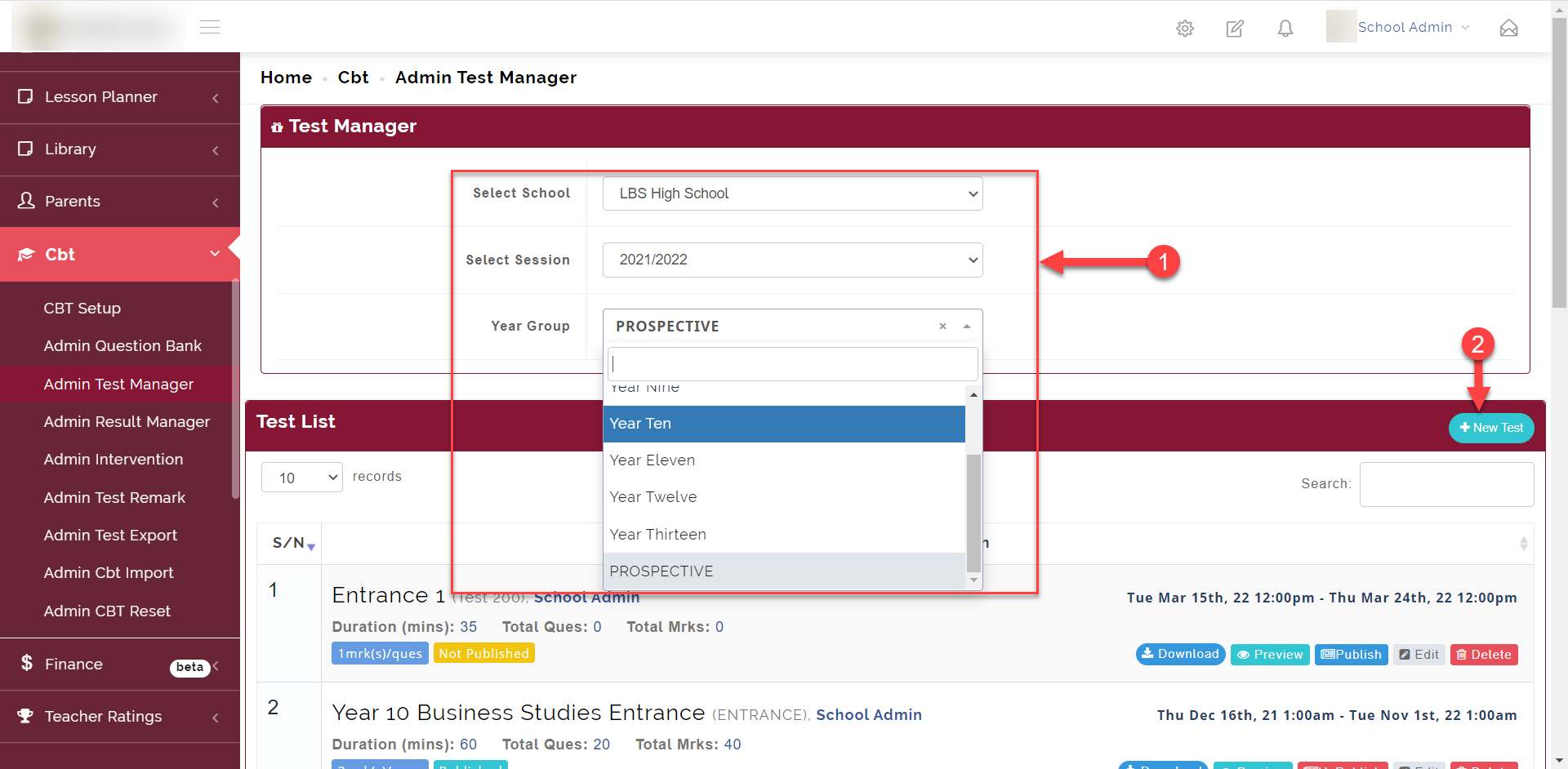
Task: Click the Not Published status badge
Action: click(x=484, y=653)
